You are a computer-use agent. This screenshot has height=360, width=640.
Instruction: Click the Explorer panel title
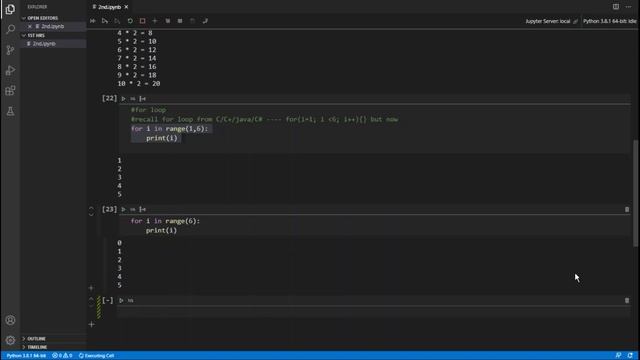tap(37, 7)
